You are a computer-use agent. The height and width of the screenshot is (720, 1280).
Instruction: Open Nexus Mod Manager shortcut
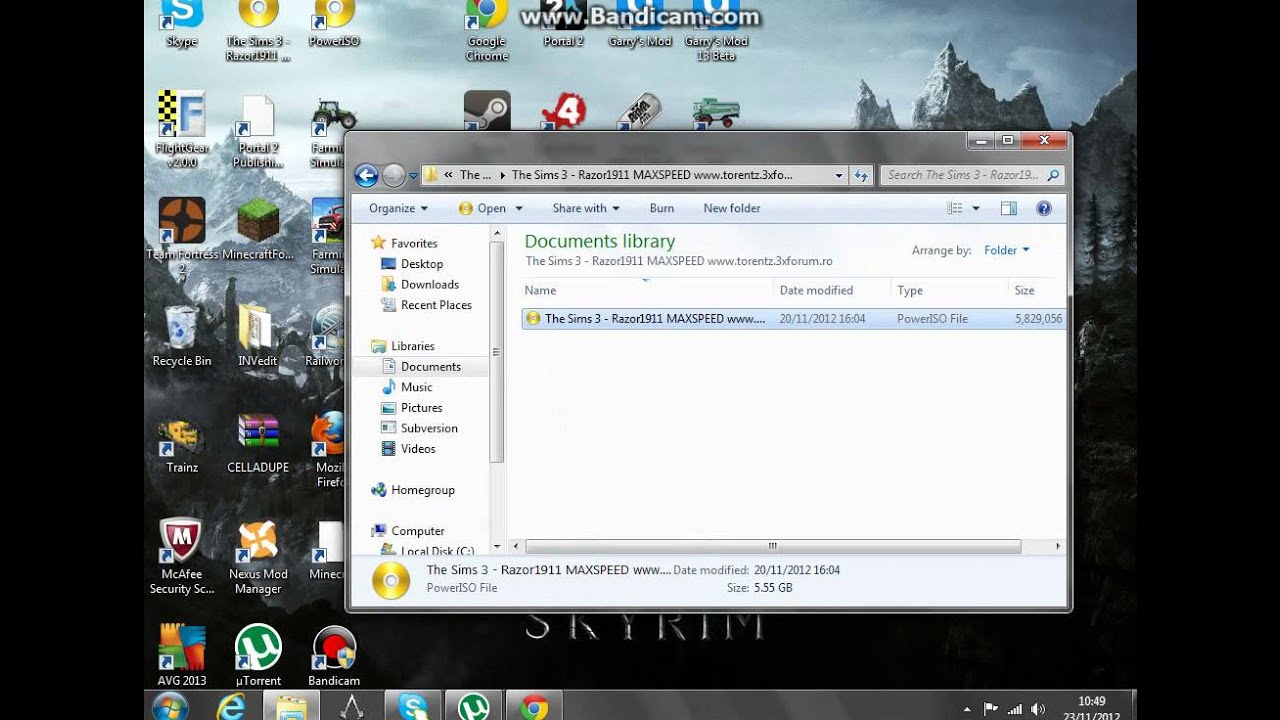pyautogui.click(x=258, y=556)
